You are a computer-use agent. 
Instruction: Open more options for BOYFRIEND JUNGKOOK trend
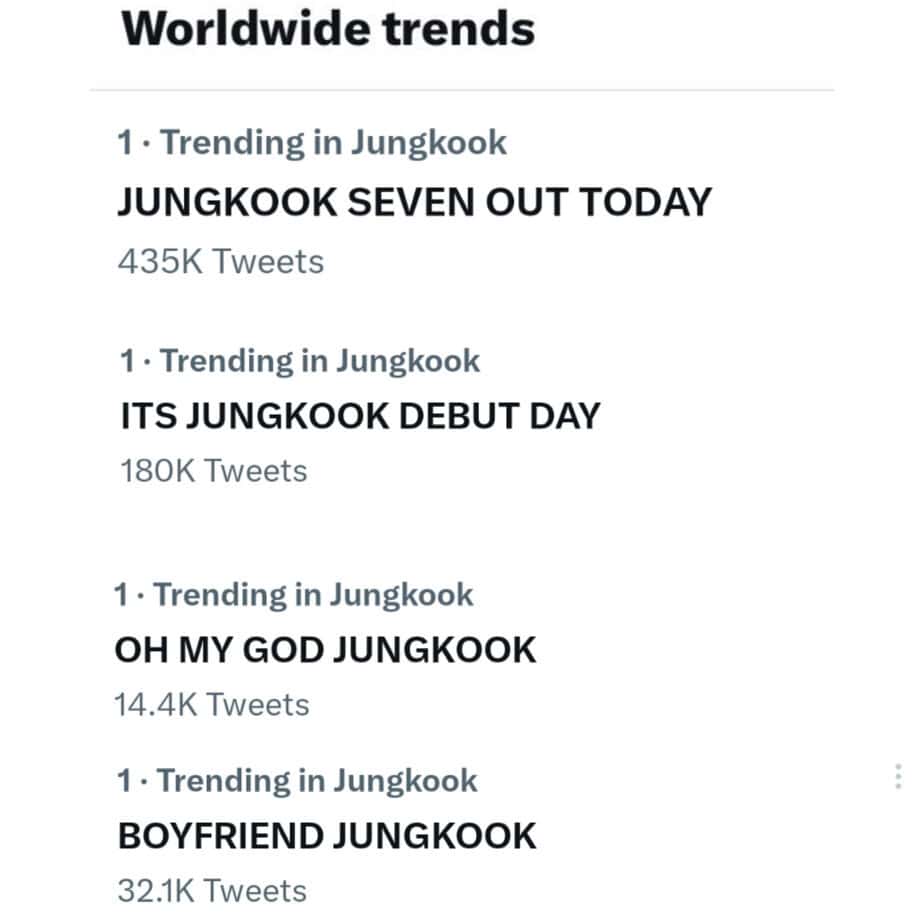pyautogui.click(x=897, y=777)
